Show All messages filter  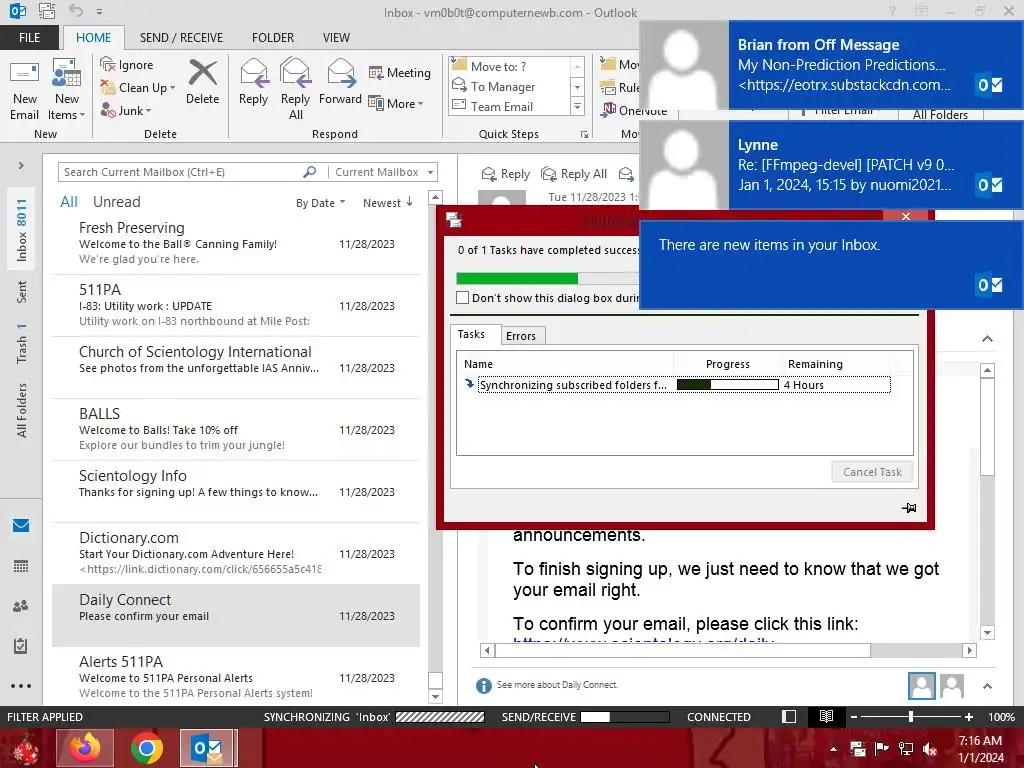pyautogui.click(x=69, y=202)
